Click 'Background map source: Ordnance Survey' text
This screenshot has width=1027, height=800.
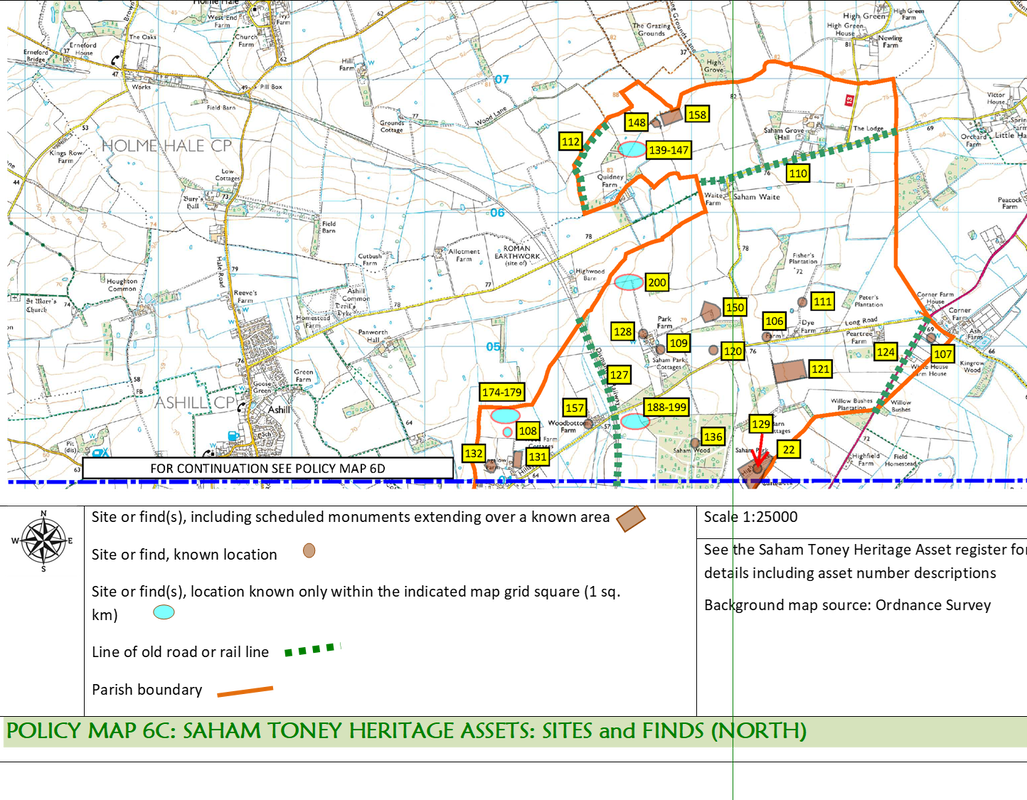(848, 605)
